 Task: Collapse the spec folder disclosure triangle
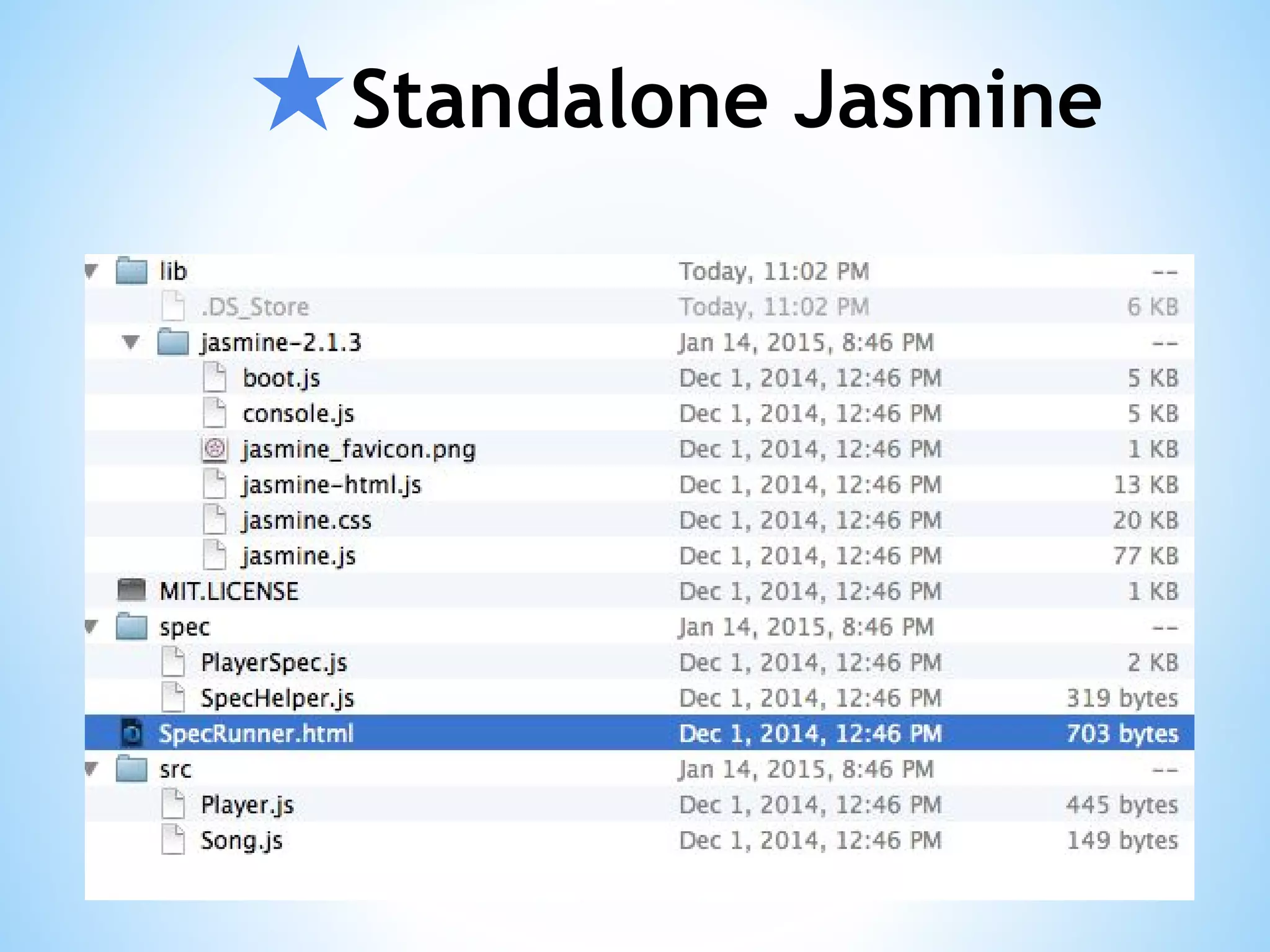92,627
